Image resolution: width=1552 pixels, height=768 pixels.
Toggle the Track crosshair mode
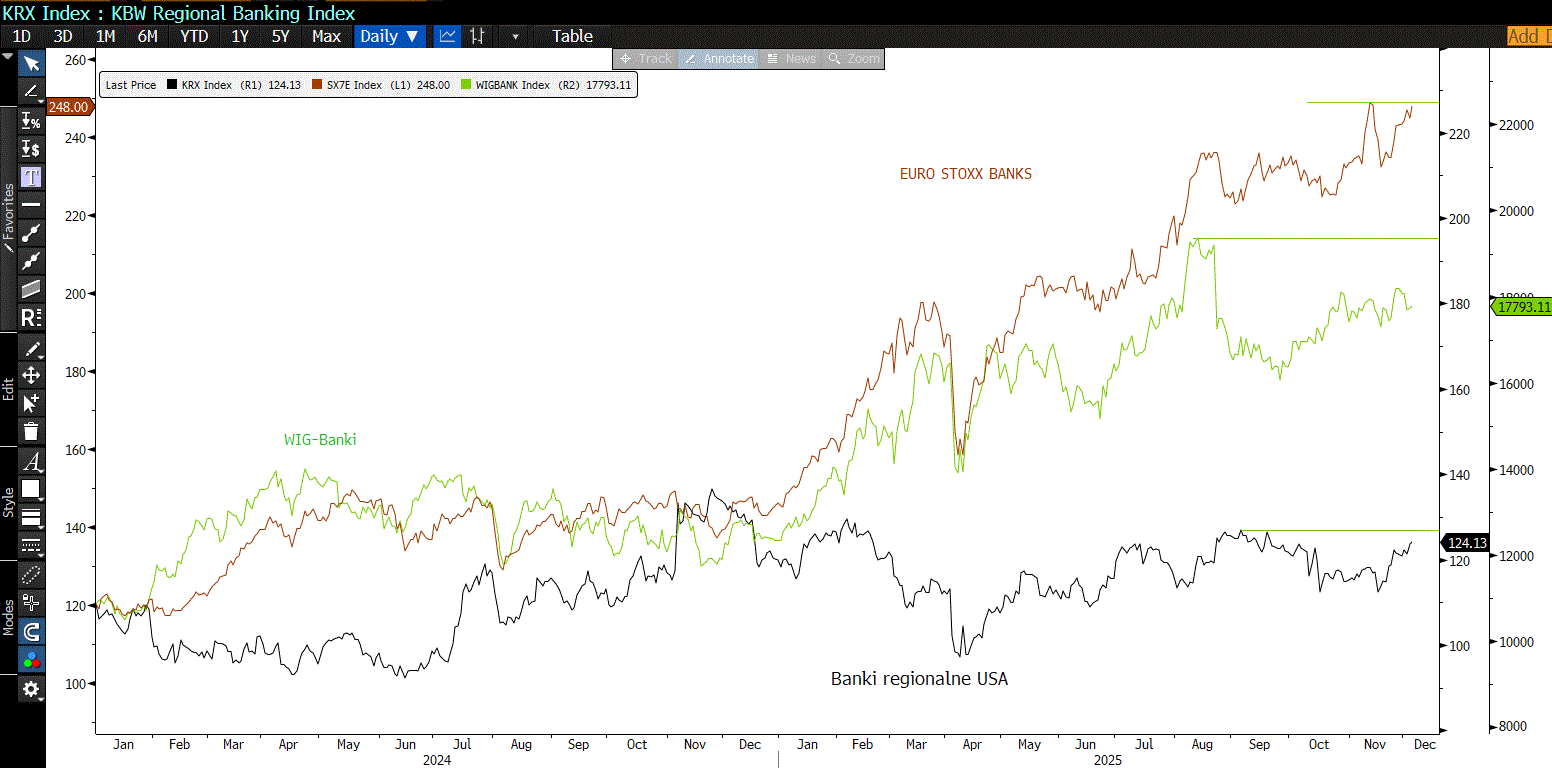coord(646,59)
